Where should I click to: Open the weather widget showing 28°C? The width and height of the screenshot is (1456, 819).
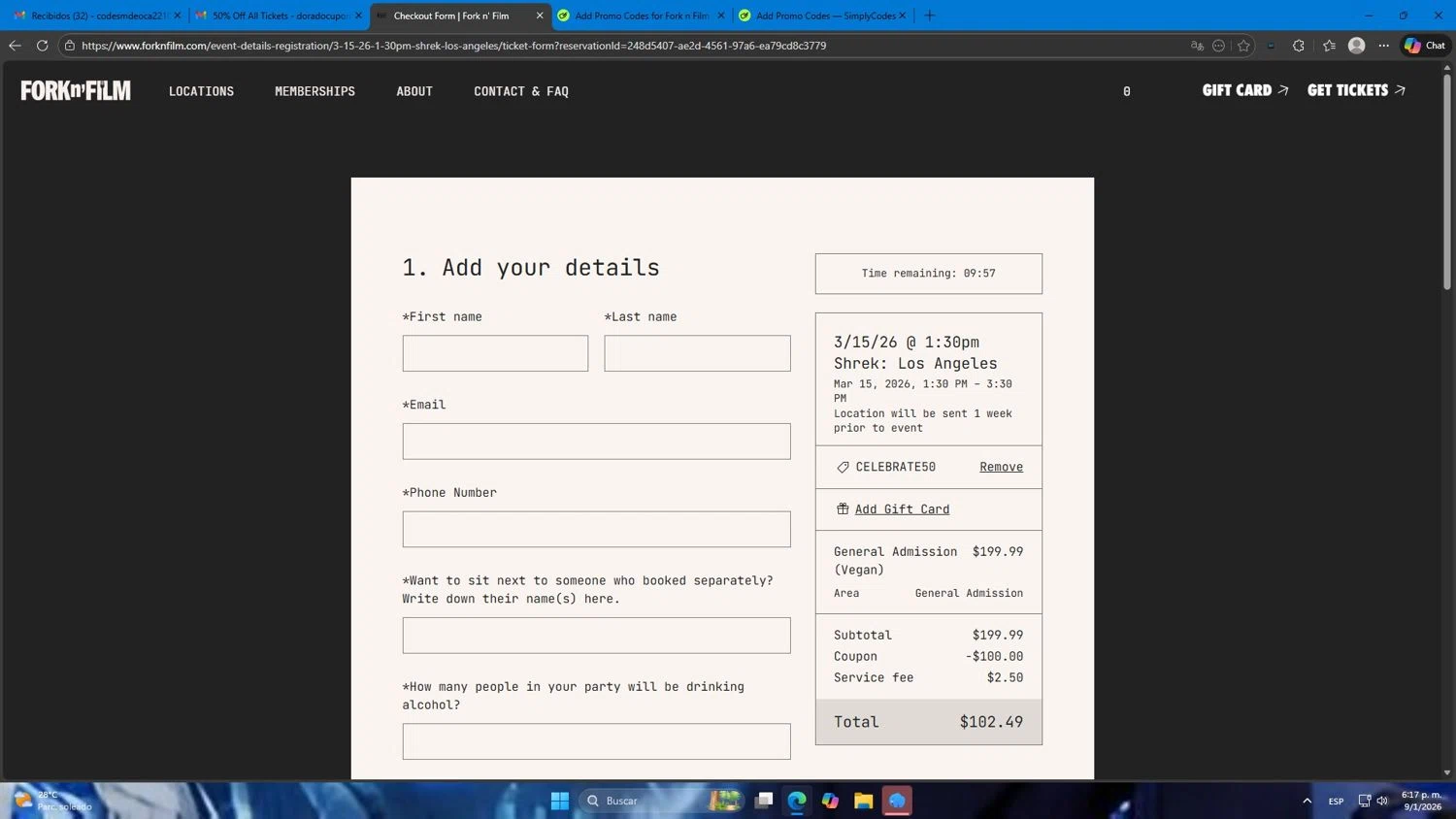click(53, 801)
